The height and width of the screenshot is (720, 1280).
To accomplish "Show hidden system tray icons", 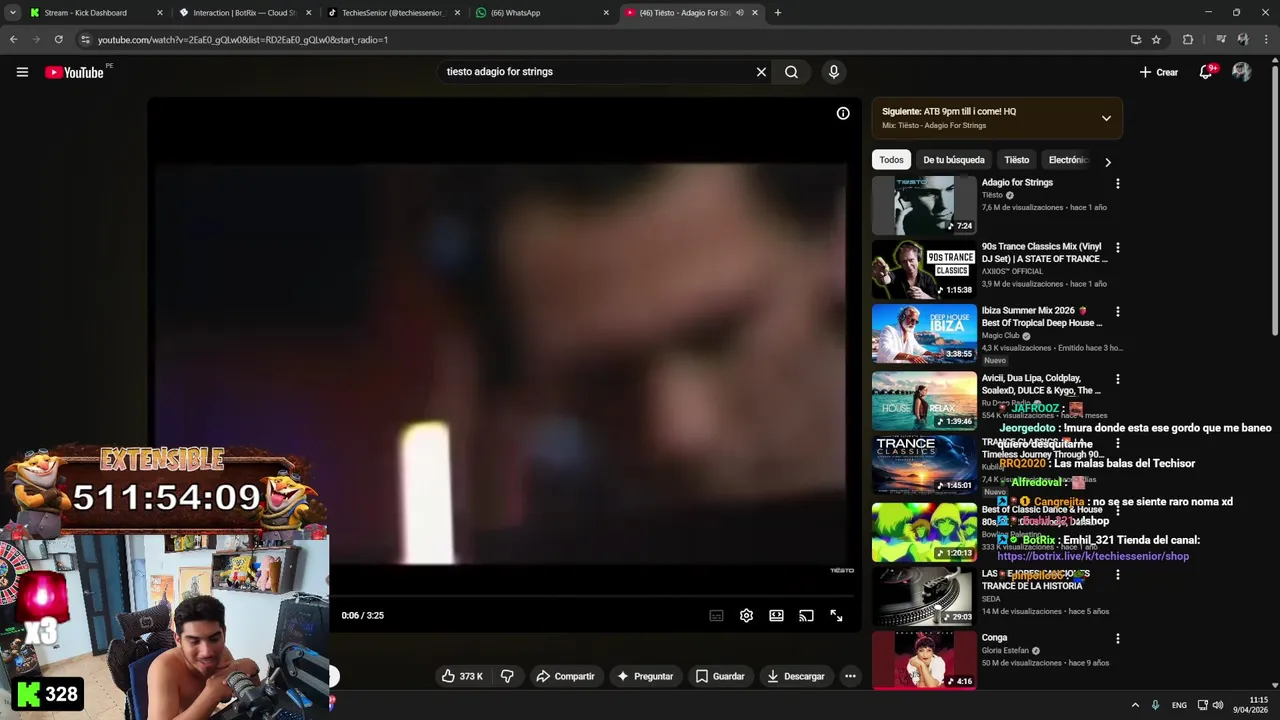I will pos(1134,705).
